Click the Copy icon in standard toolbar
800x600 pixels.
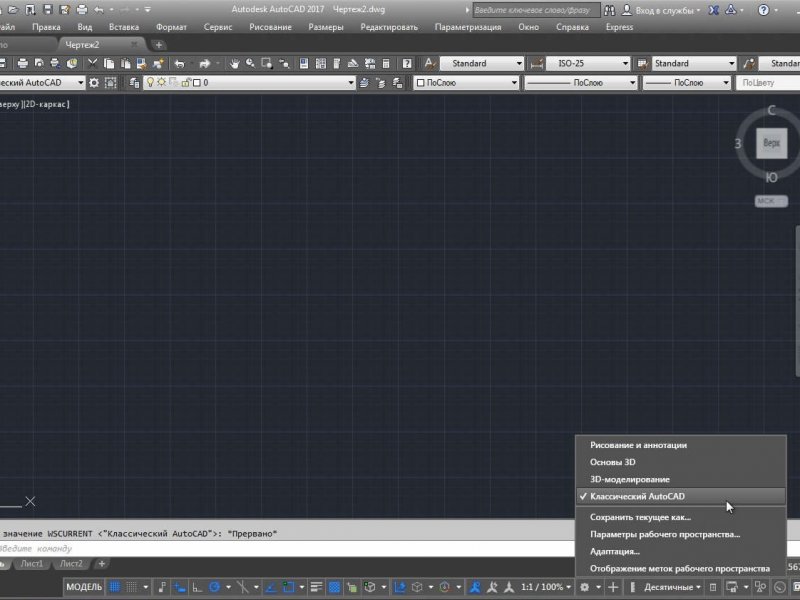[x=109, y=63]
